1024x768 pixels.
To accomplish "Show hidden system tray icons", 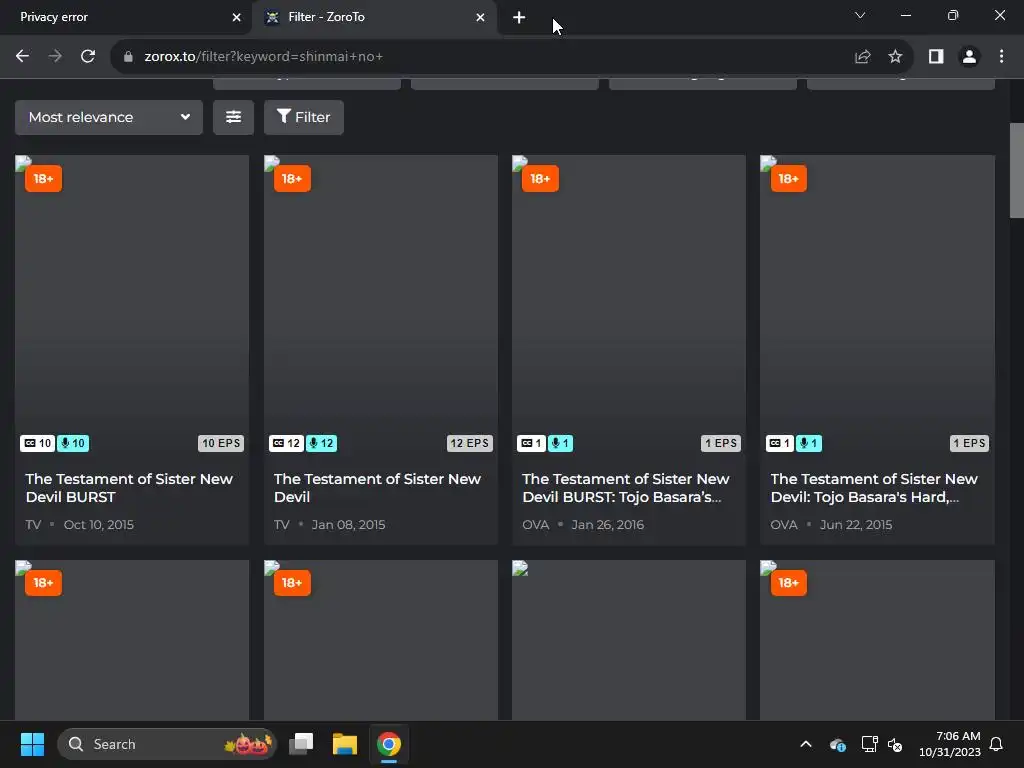I will (x=806, y=744).
